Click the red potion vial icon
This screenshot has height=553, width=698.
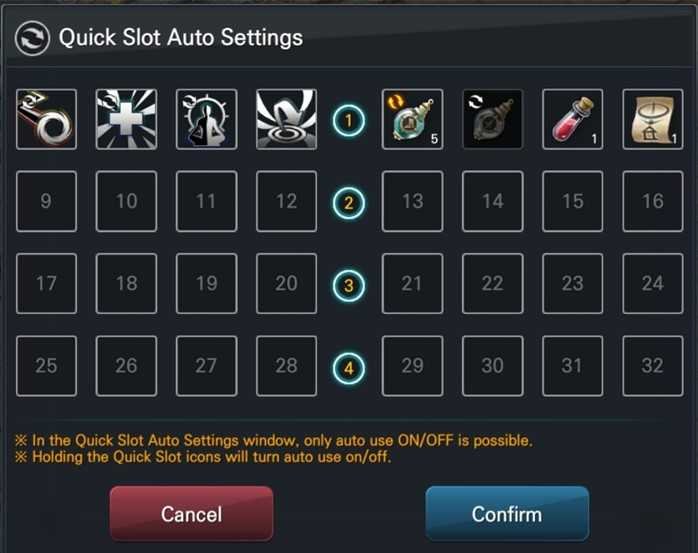[x=572, y=119]
